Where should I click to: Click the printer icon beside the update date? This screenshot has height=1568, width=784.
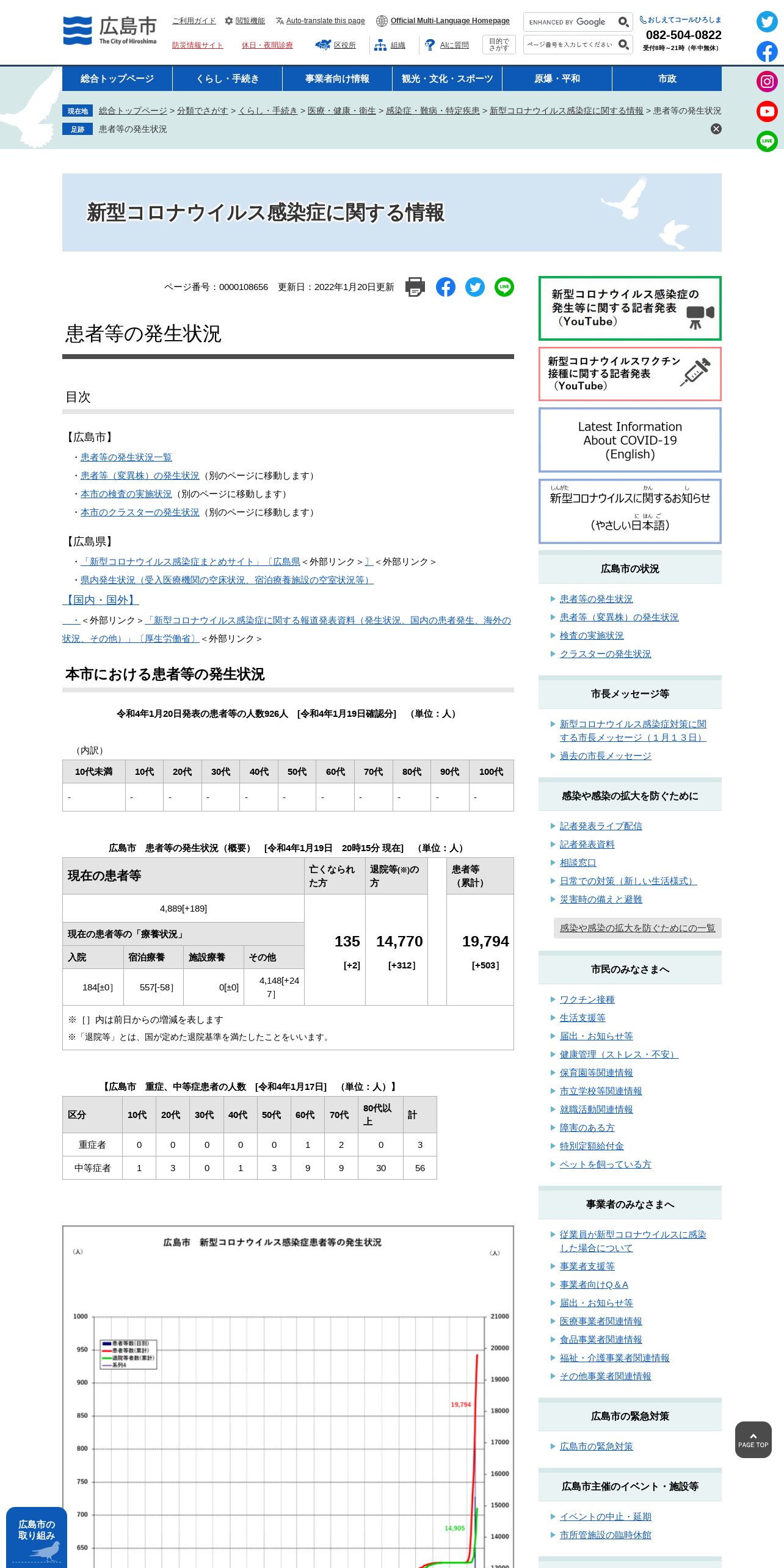click(415, 287)
